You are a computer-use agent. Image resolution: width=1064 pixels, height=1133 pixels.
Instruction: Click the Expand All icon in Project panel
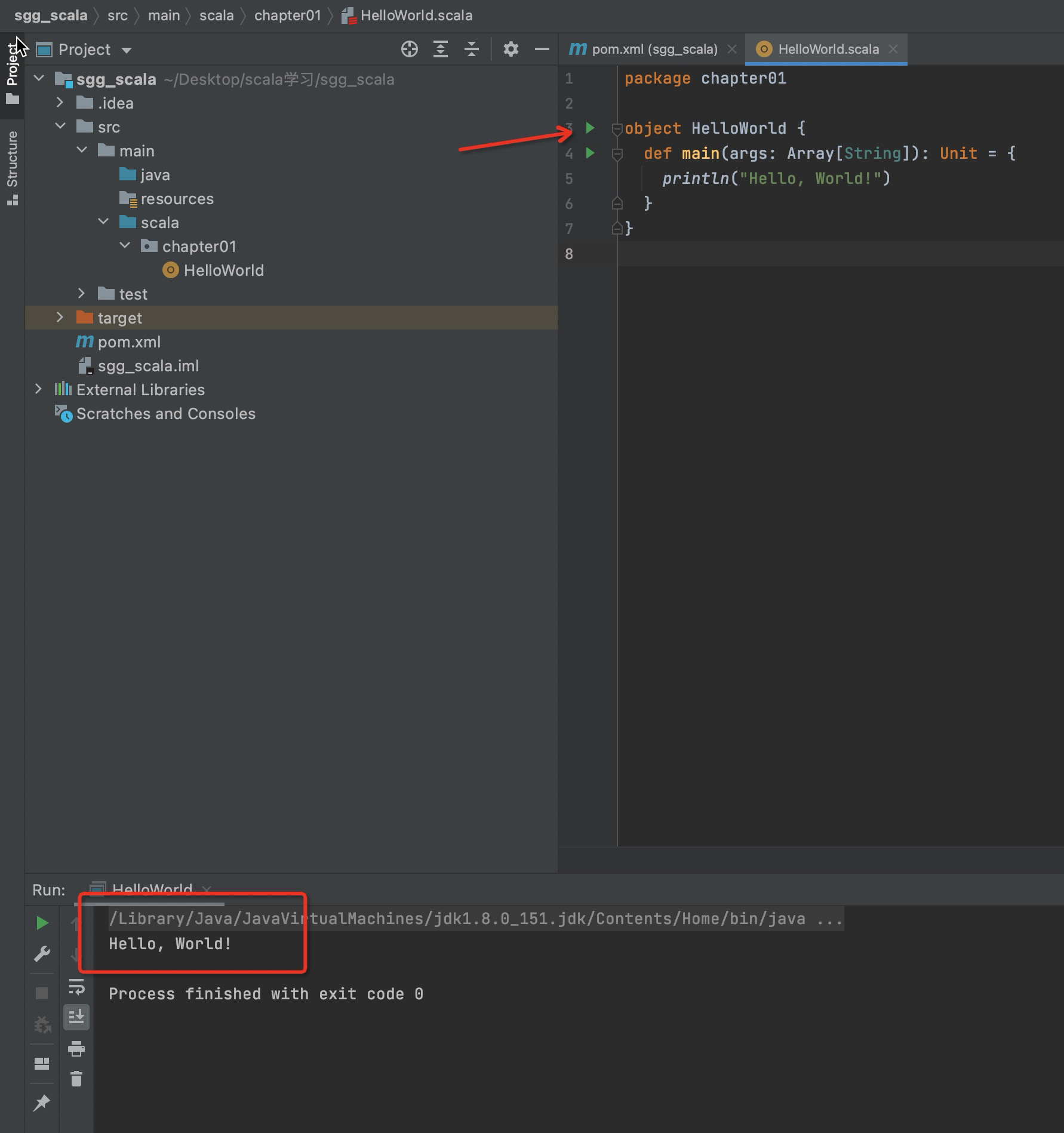(441, 49)
